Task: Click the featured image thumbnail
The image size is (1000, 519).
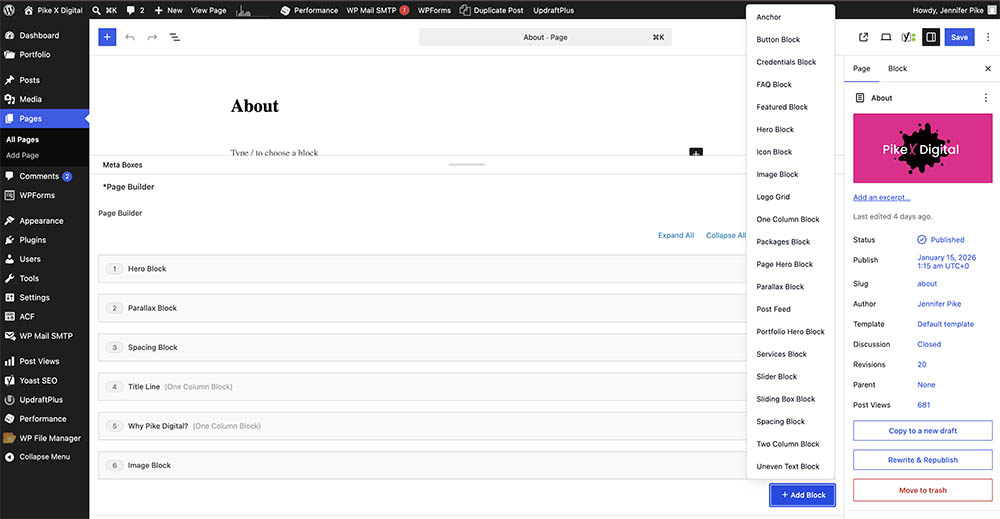Action: pos(922,148)
